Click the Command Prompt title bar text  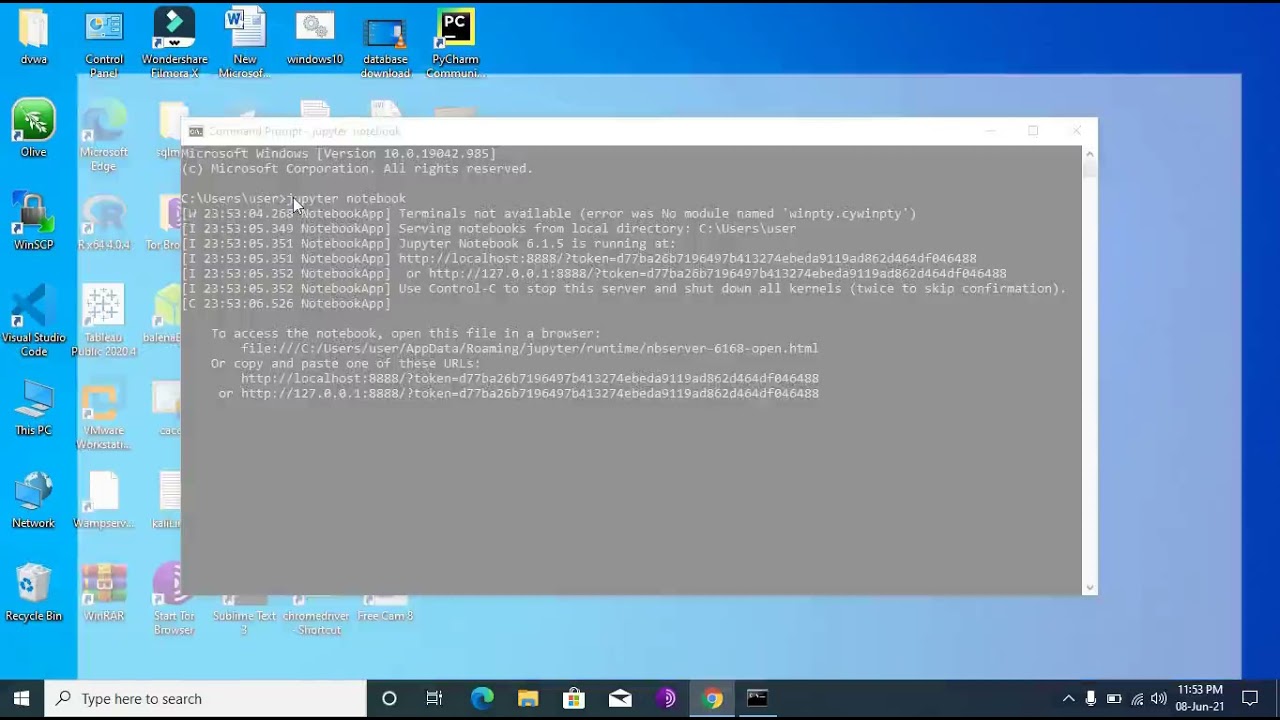[x=304, y=131]
